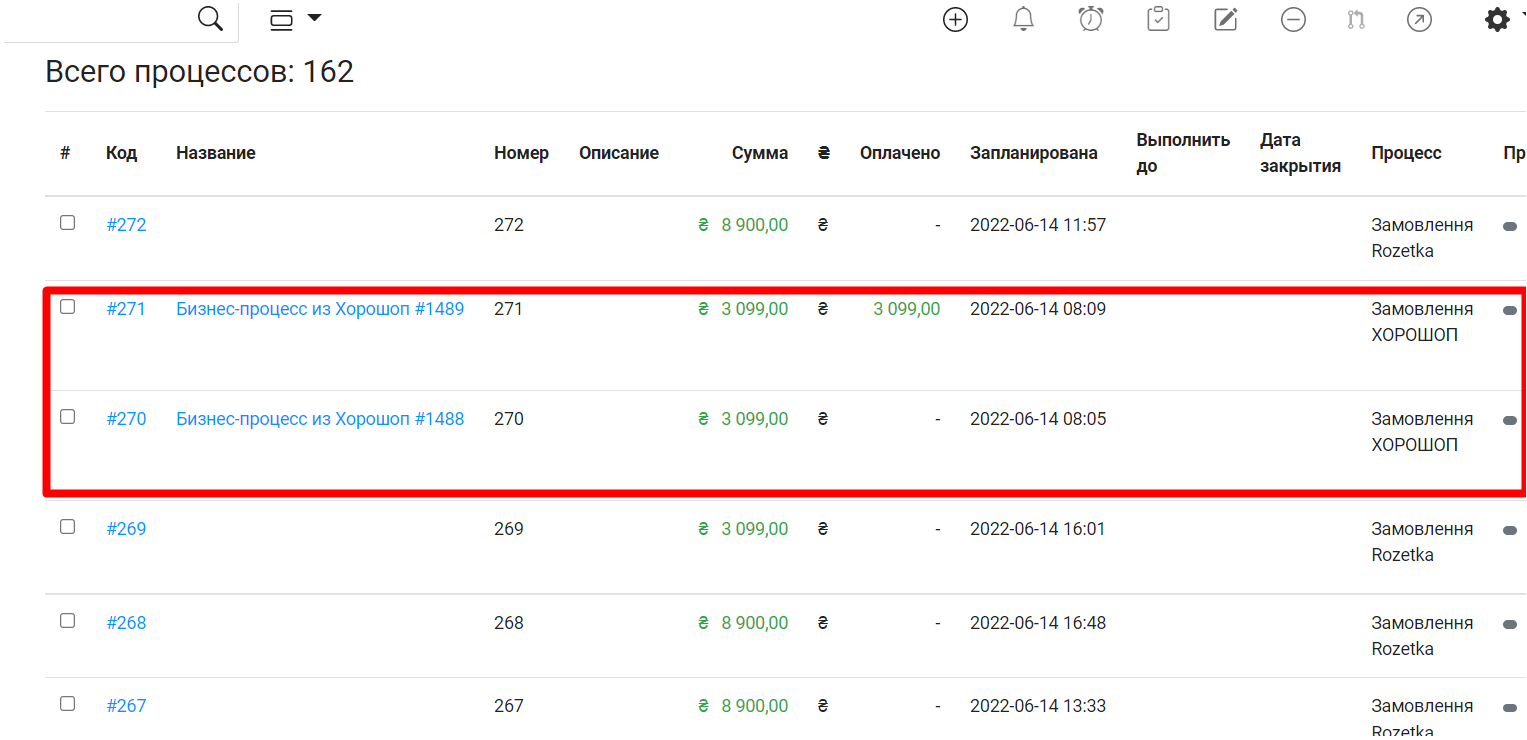This screenshot has width=1527, height=740.
Task: Open the view layout dropdown
Action: (296, 19)
